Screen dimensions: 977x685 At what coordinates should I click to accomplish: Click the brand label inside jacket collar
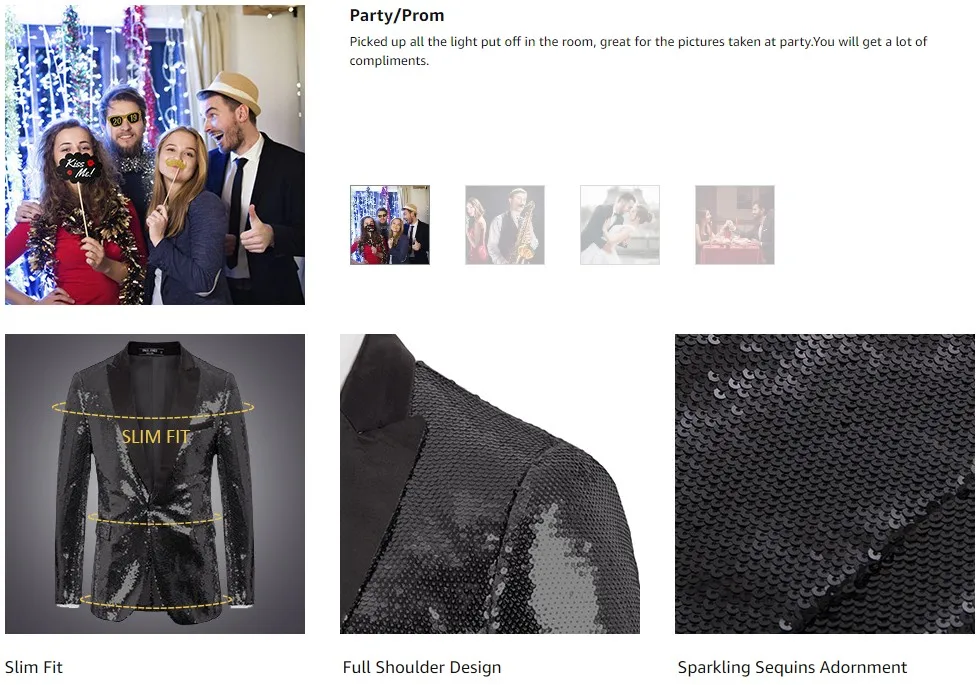click(150, 352)
